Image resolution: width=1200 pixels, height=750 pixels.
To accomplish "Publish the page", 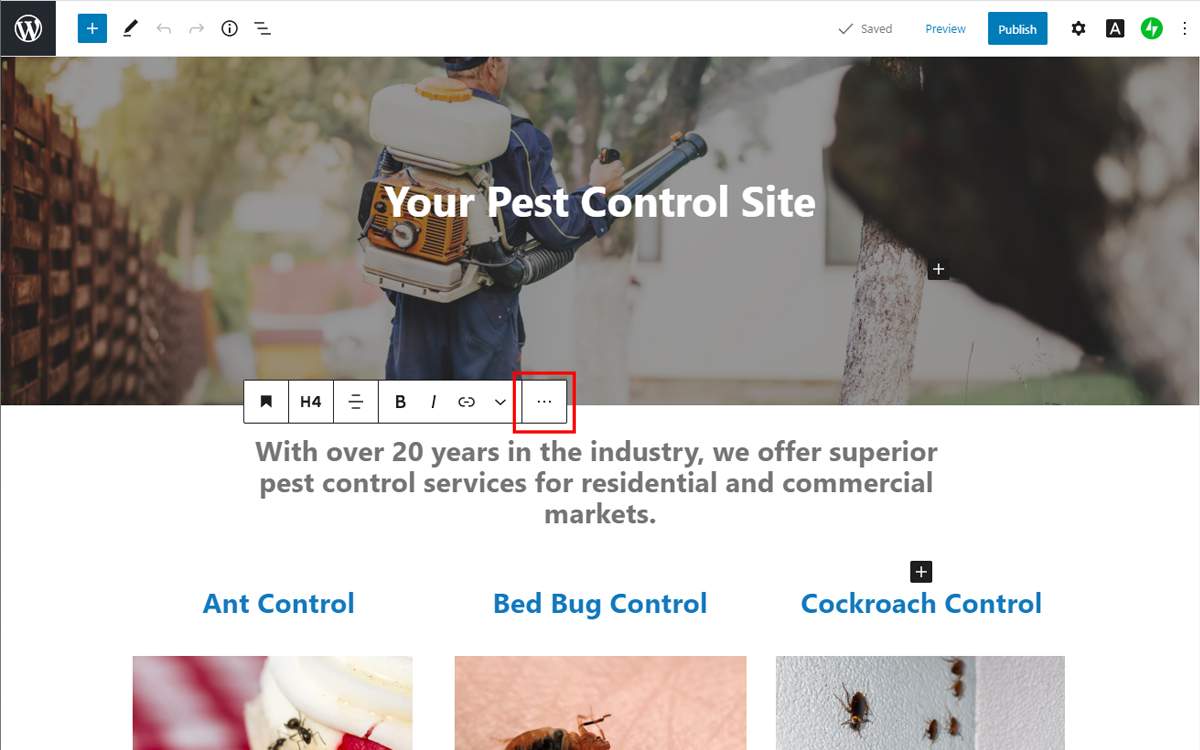I will click(x=1017, y=28).
